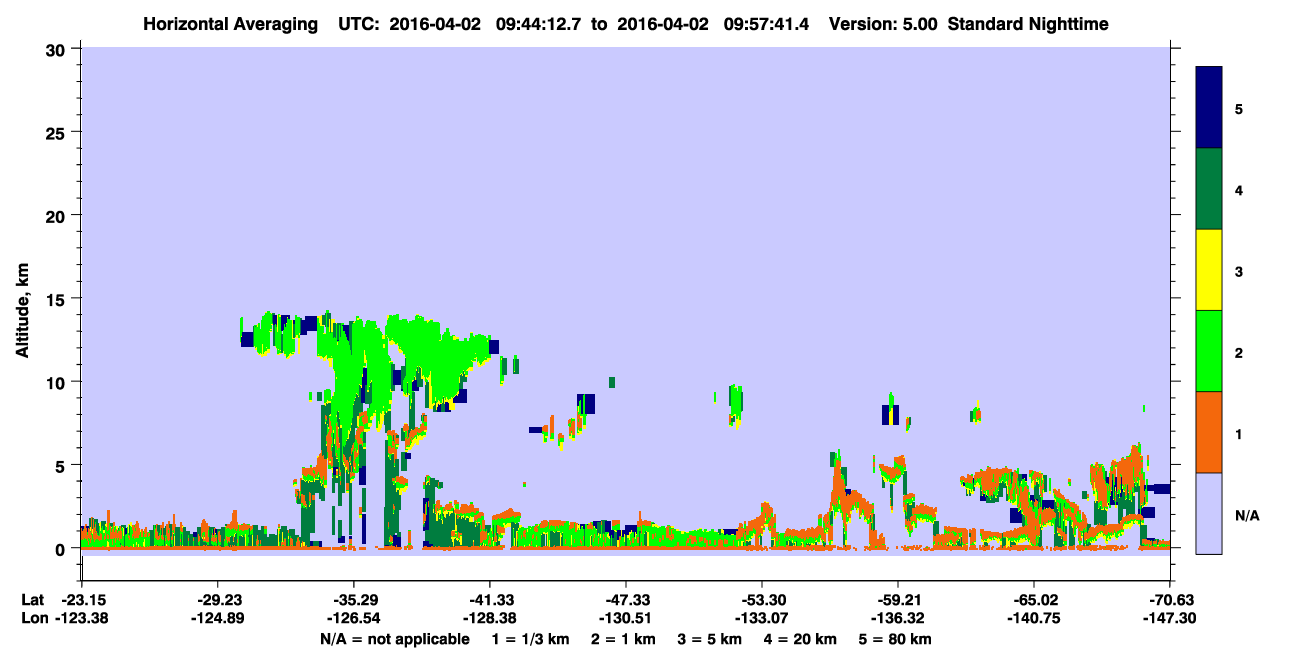Click the latitude value "-35.29"

pos(354,600)
